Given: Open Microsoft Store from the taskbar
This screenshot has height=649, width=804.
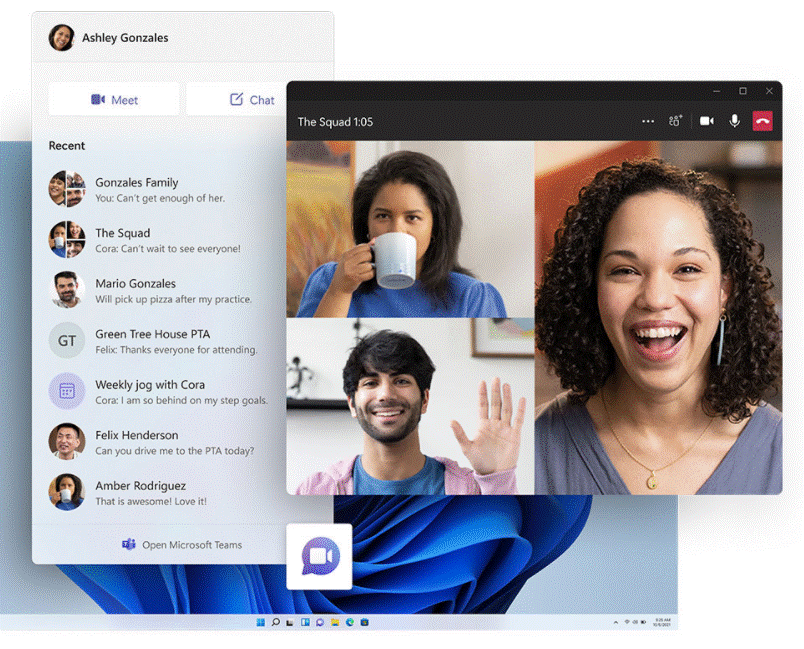Looking at the screenshot, I should tap(365, 622).
